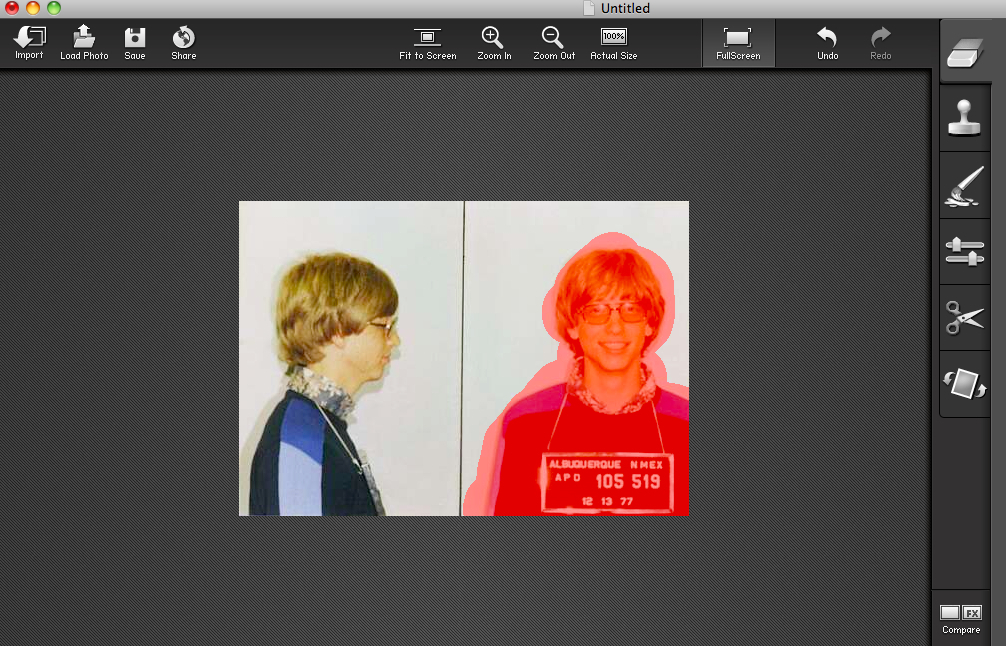1006x646 pixels.
Task: Switch to the Clone Stamp tool
Action: click(x=964, y=118)
